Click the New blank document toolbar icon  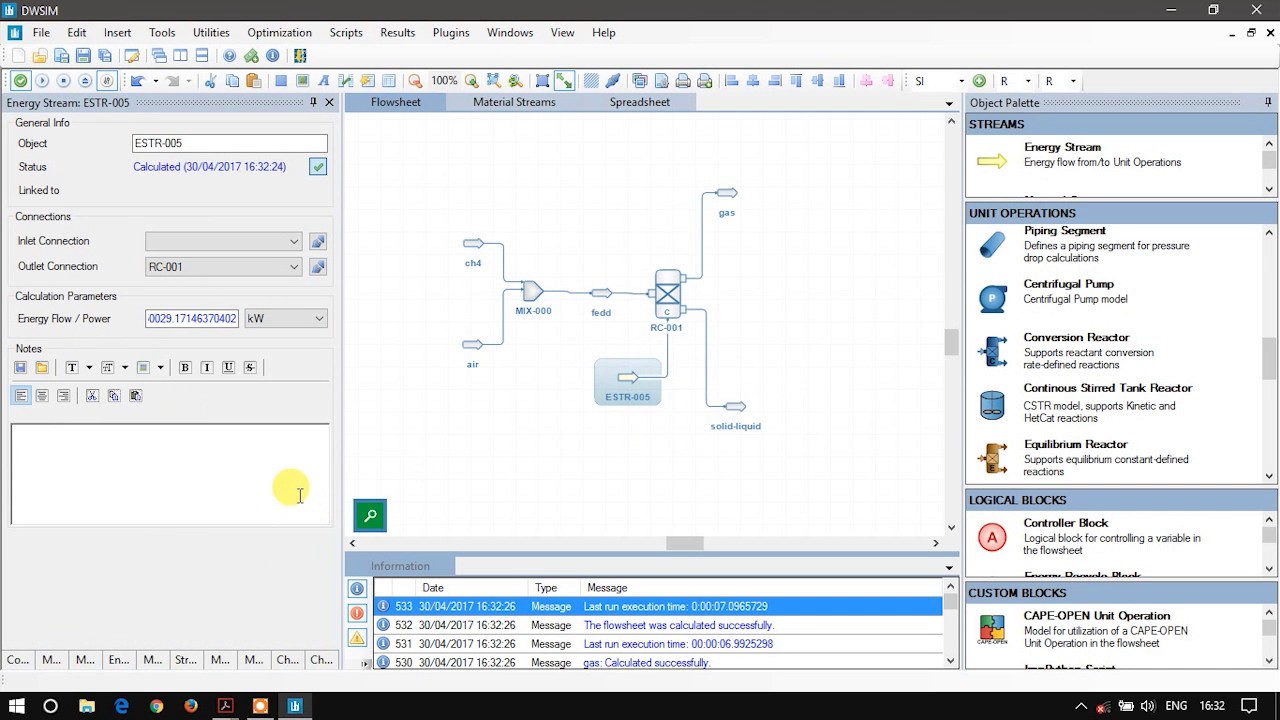coord(19,56)
